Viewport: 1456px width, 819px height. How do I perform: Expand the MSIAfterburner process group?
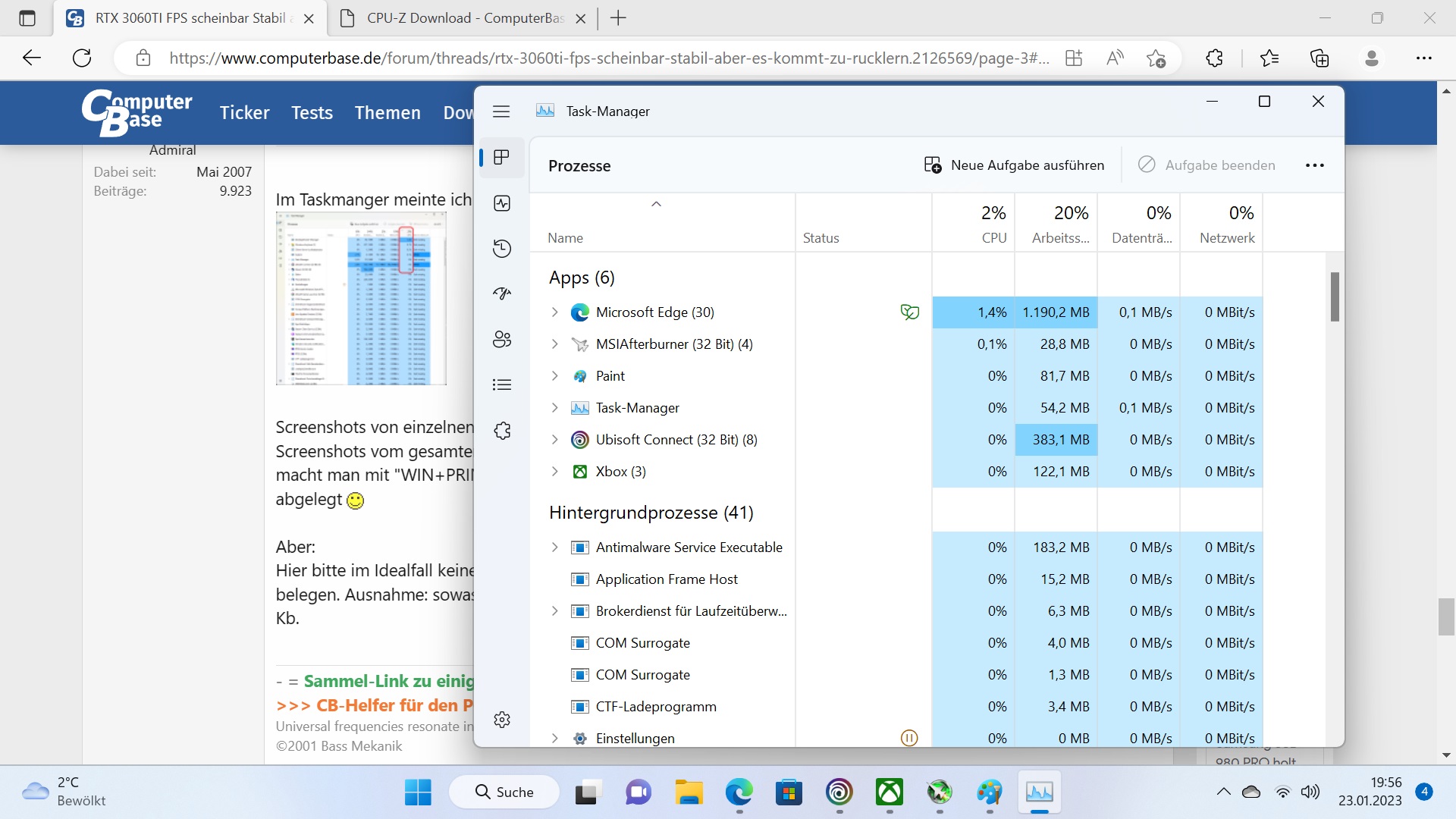554,344
